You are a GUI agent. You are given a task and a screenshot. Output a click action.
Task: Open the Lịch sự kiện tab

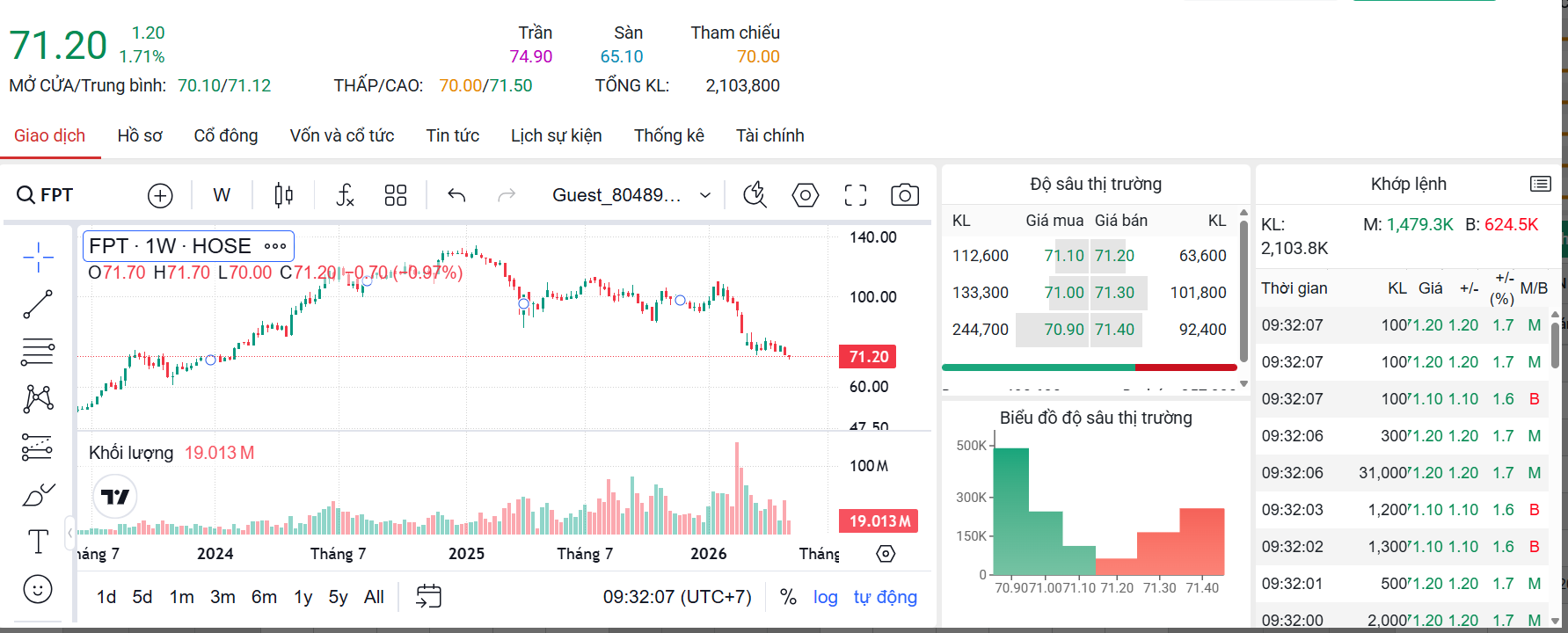pos(557,135)
